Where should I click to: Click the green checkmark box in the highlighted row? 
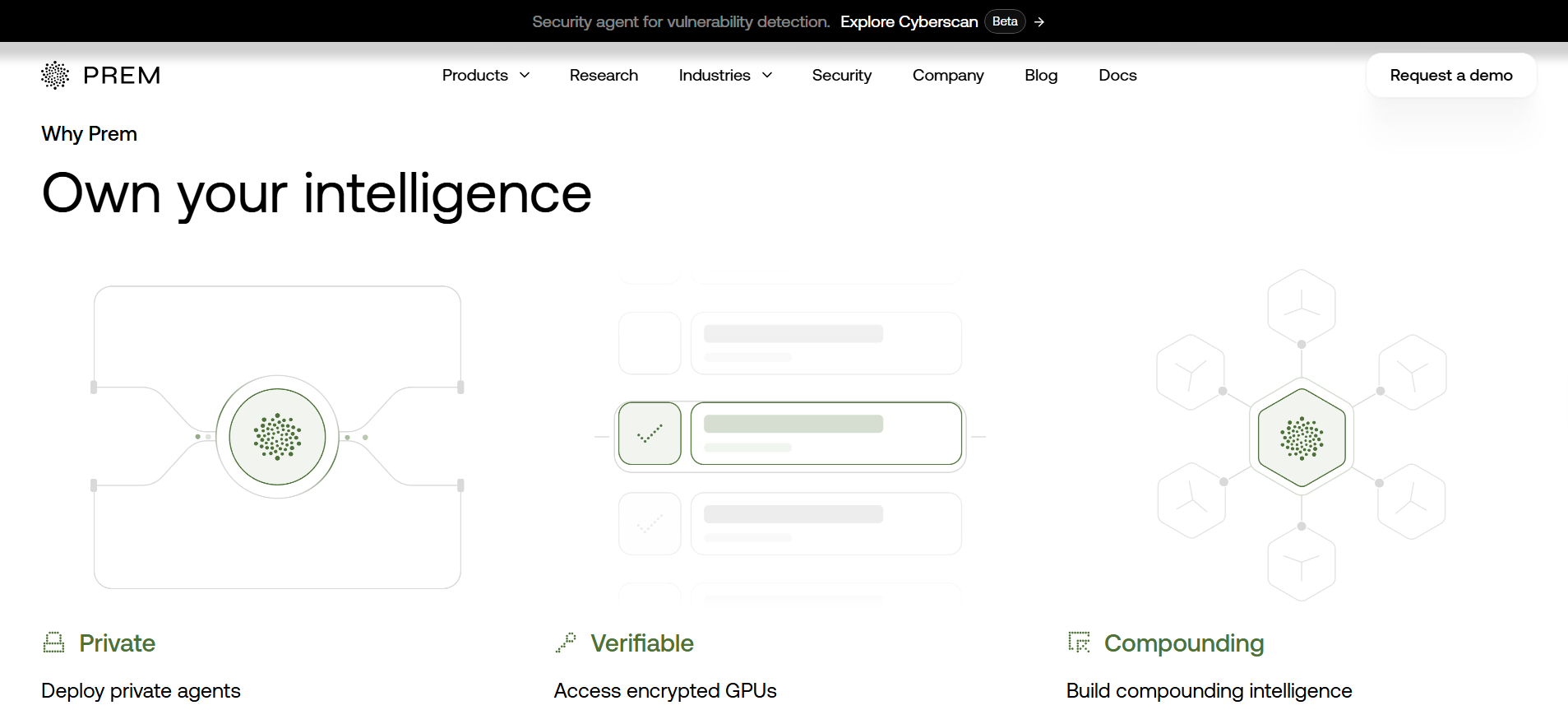pos(650,434)
